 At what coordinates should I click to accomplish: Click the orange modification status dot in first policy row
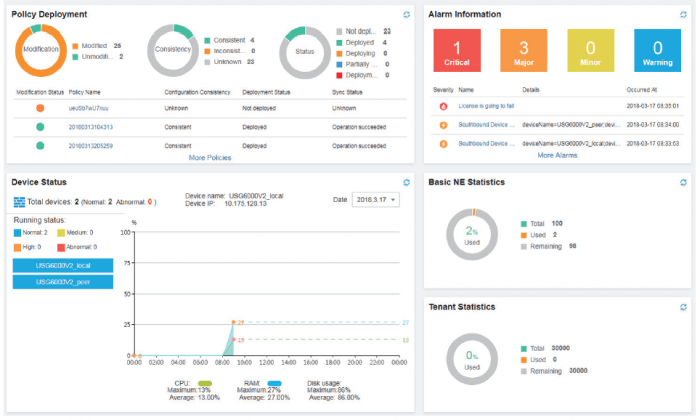tap(40, 108)
